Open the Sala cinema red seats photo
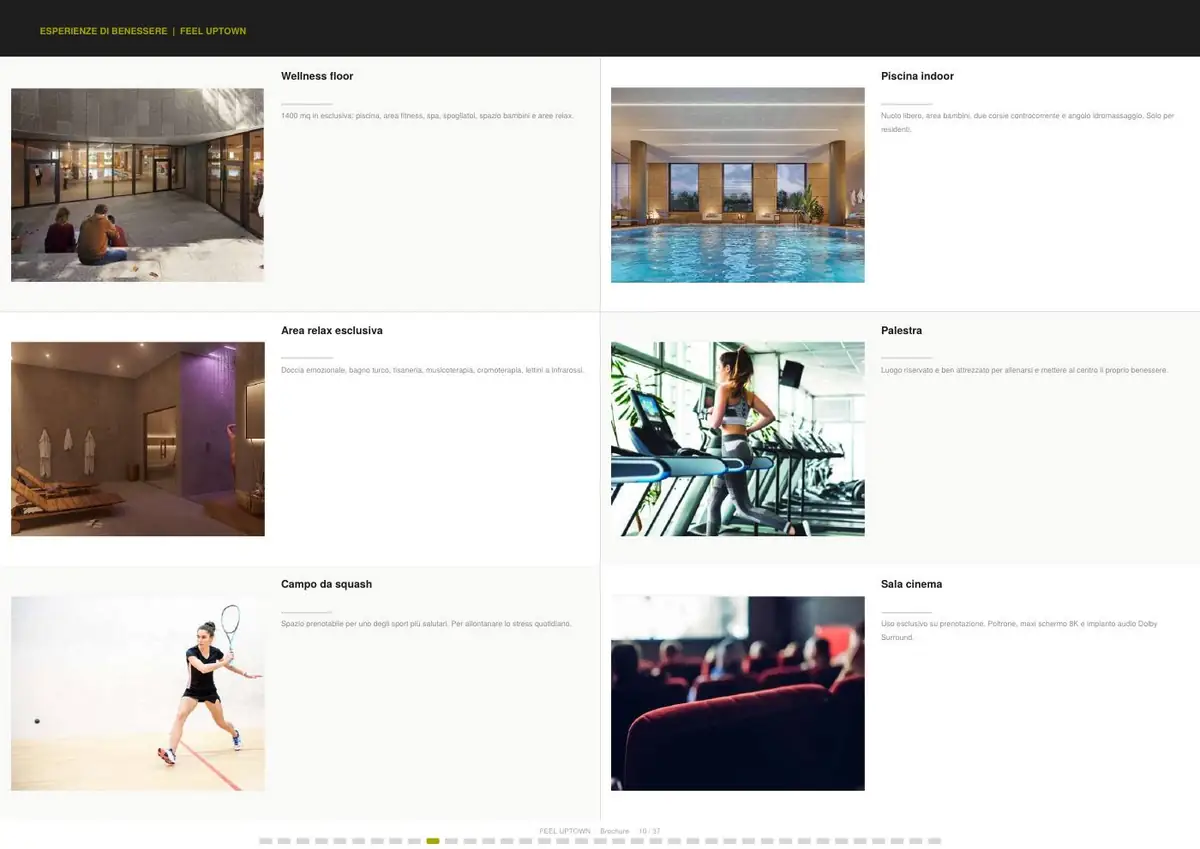 click(738, 694)
